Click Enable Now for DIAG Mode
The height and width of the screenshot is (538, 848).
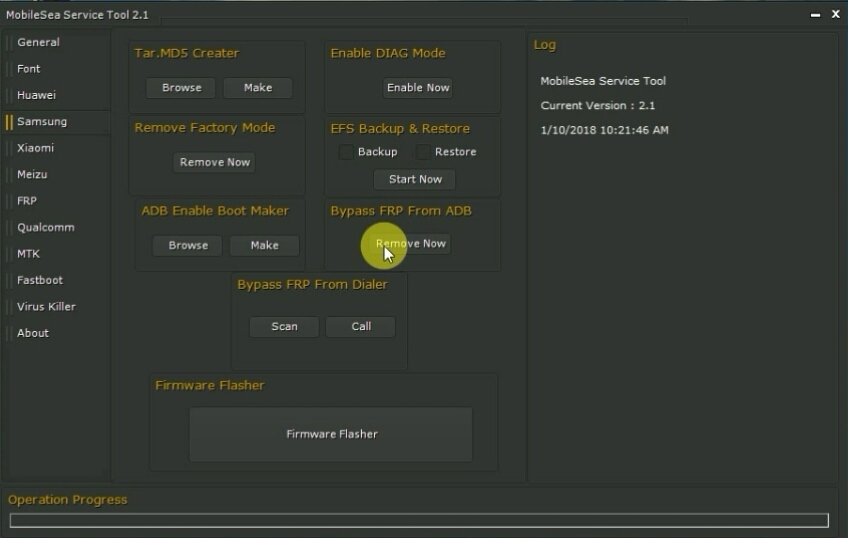pos(418,88)
